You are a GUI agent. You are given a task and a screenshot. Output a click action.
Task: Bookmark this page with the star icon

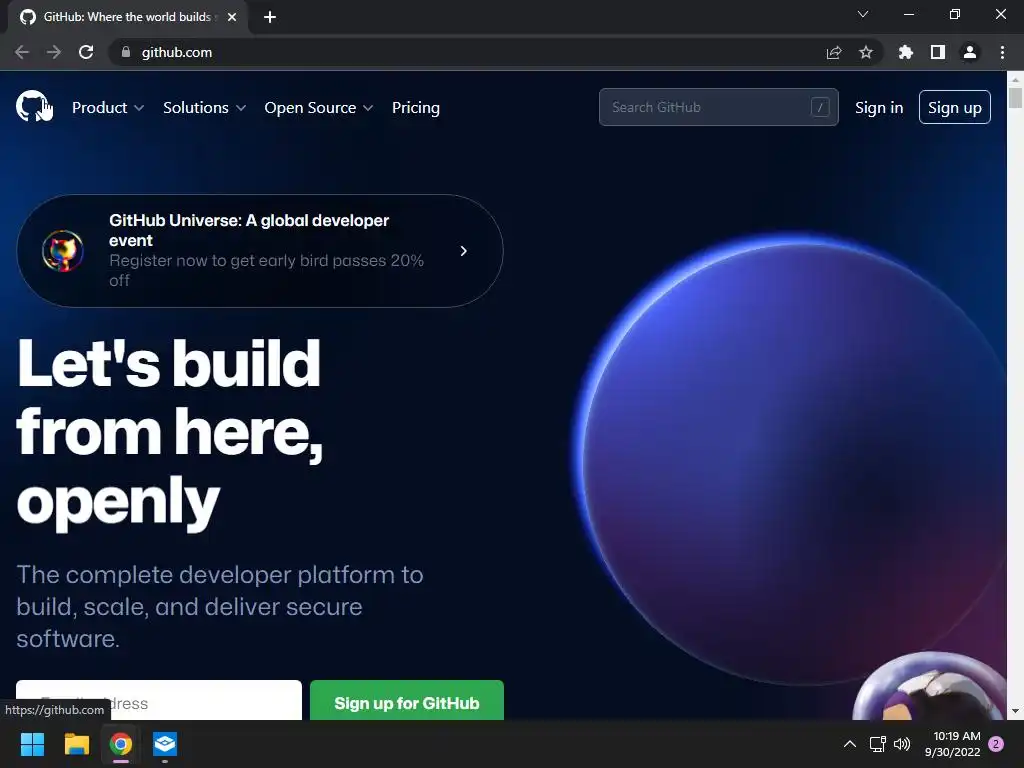(866, 52)
